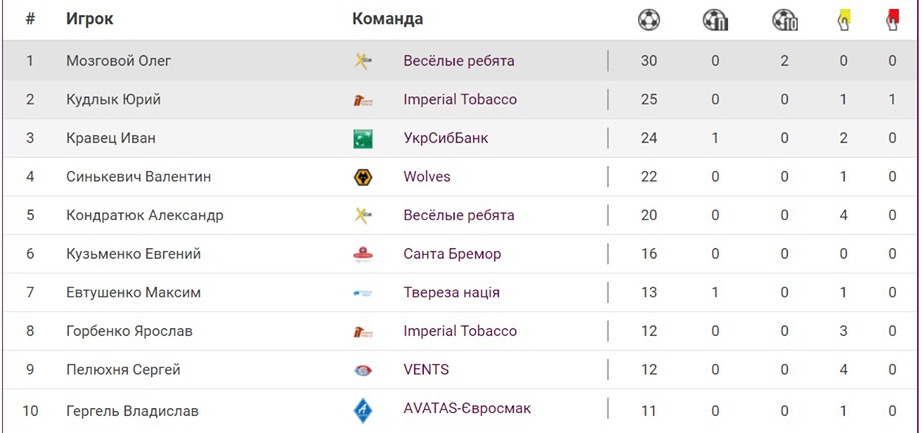Click the Санта Бремор team logo
The height and width of the screenshot is (433, 922).
(363, 254)
